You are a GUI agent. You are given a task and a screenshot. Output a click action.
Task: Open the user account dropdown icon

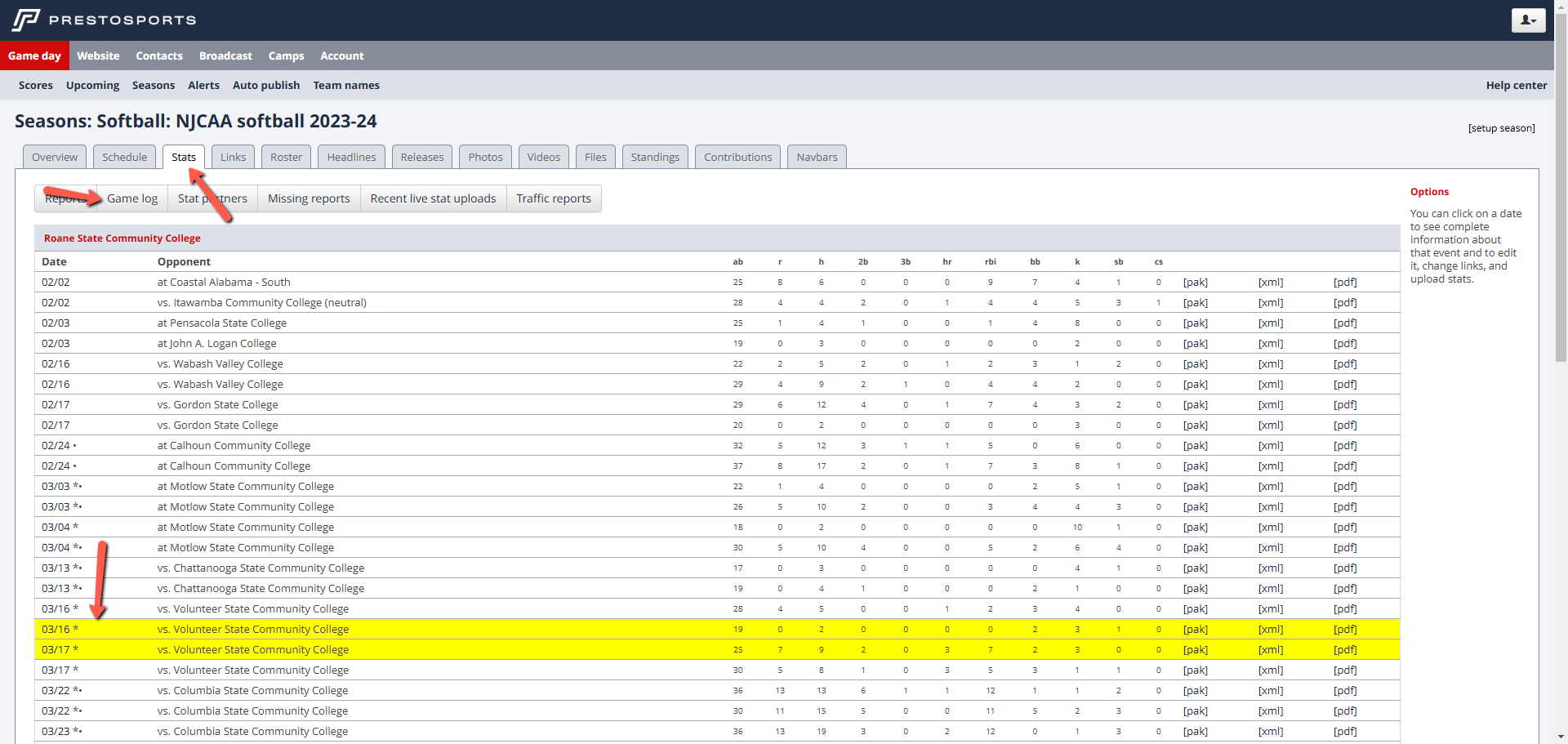1528,20
